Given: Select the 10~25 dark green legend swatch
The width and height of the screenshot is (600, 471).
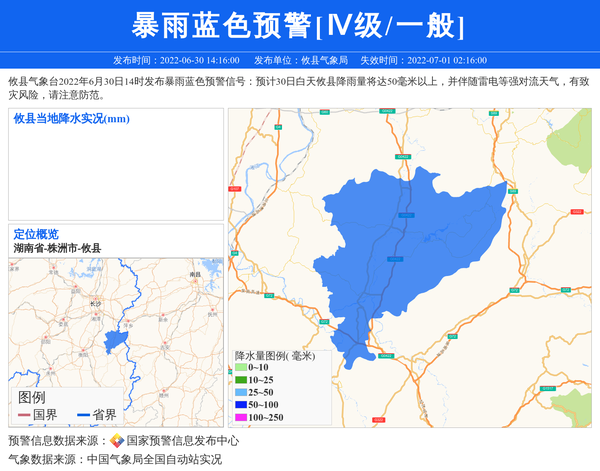Looking at the screenshot, I should pyautogui.click(x=240, y=380).
